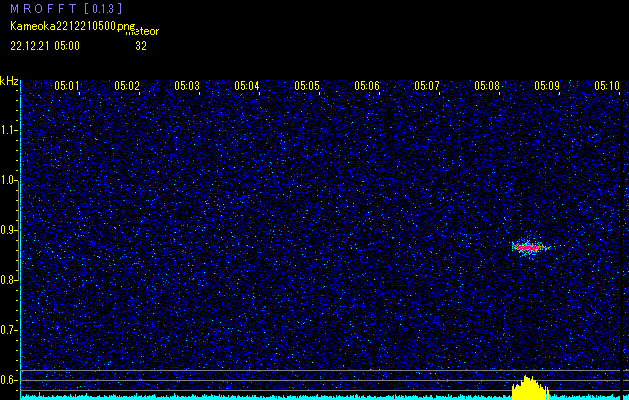This screenshot has height=400, width=629.
Task: Click the 05:08 time marker
Action: pos(487,85)
